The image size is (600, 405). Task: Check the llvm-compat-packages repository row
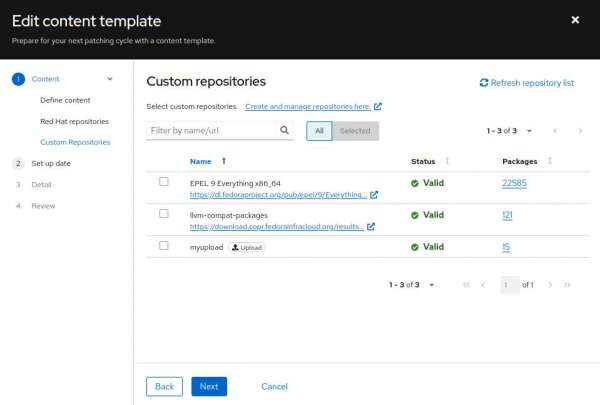pyautogui.click(x=164, y=213)
